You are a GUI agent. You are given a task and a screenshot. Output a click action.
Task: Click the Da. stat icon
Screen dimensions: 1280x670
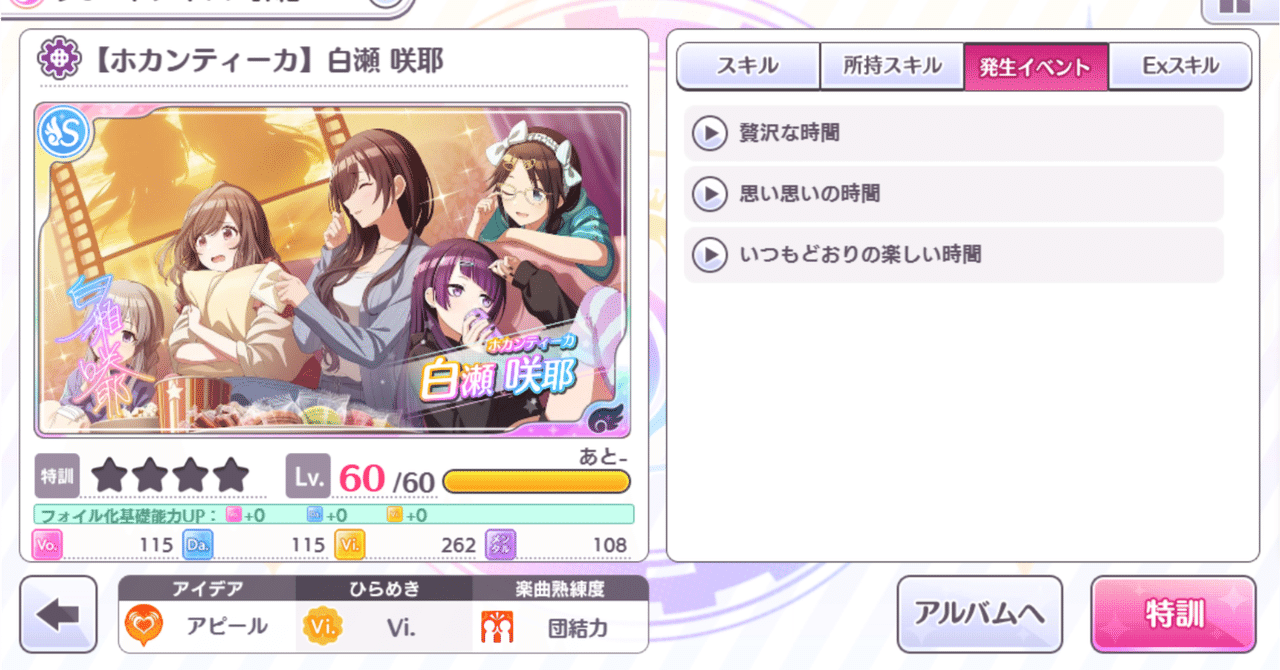pyautogui.click(x=198, y=544)
